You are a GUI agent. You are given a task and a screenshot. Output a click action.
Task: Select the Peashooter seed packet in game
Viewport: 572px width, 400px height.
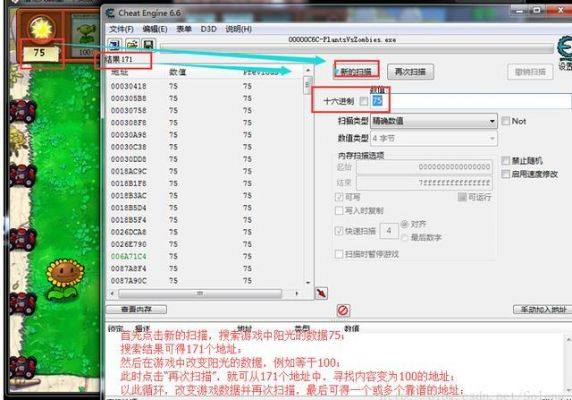[x=84, y=35]
